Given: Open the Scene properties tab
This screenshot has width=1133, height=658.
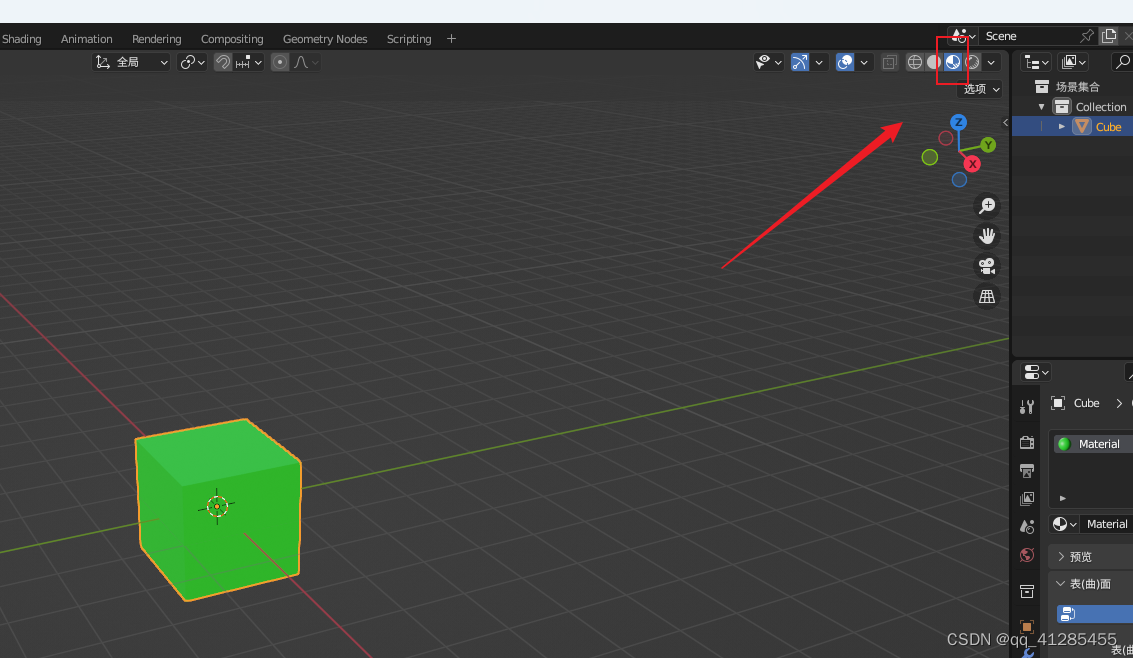Looking at the screenshot, I should (x=1027, y=527).
